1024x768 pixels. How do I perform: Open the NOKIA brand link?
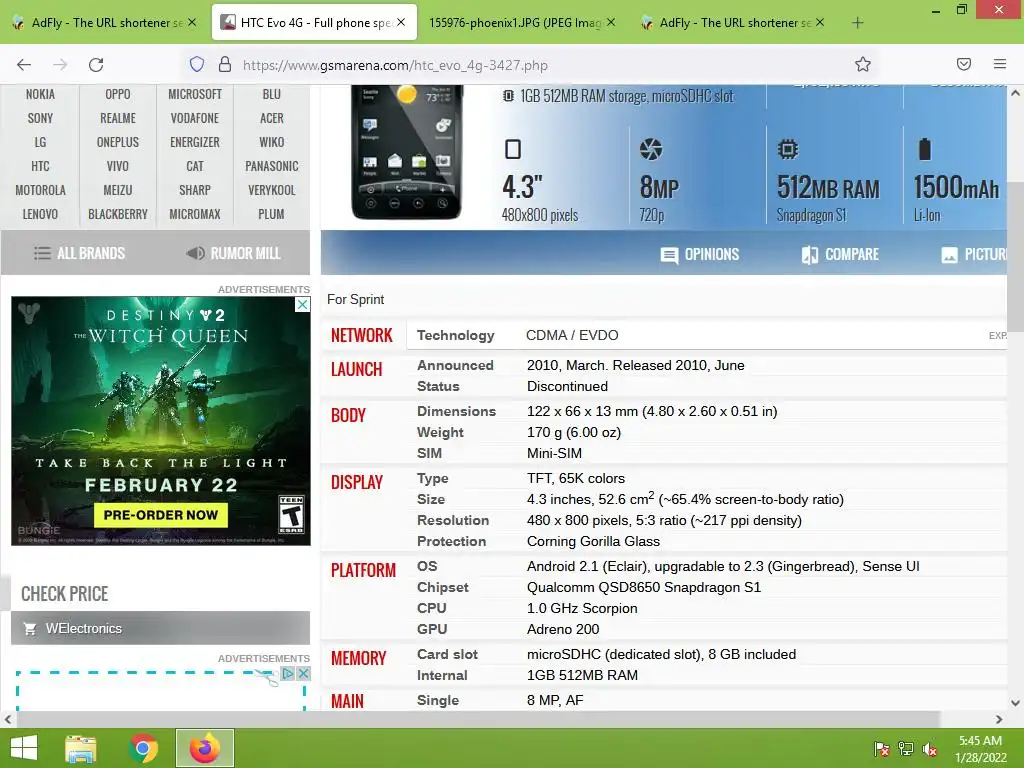[x=40, y=94]
